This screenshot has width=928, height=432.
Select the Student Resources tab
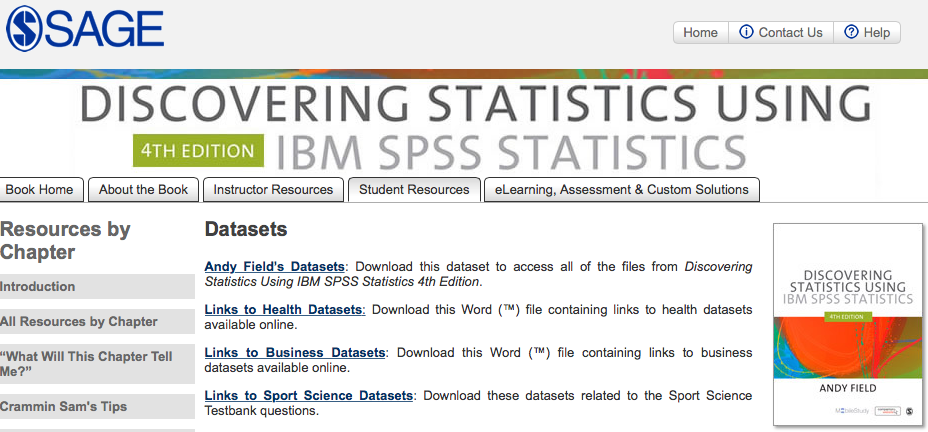click(414, 190)
